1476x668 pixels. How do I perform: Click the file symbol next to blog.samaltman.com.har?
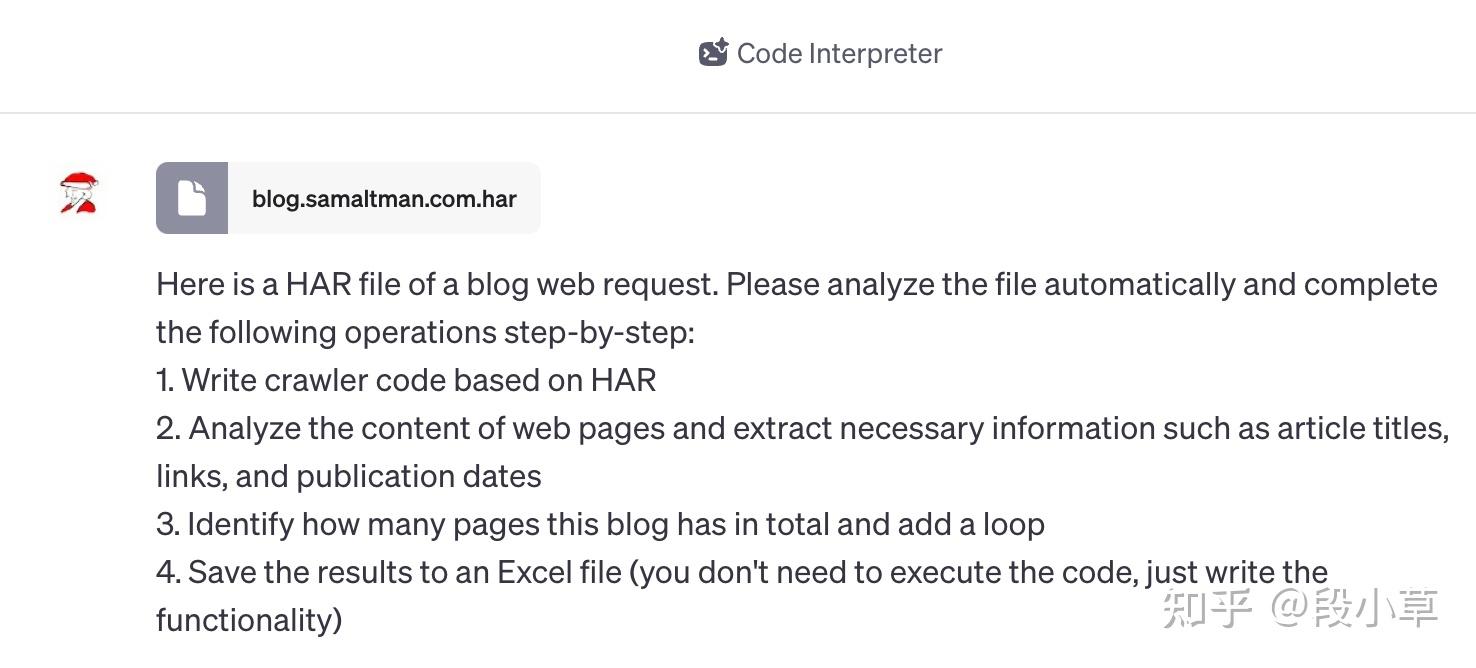192,197
